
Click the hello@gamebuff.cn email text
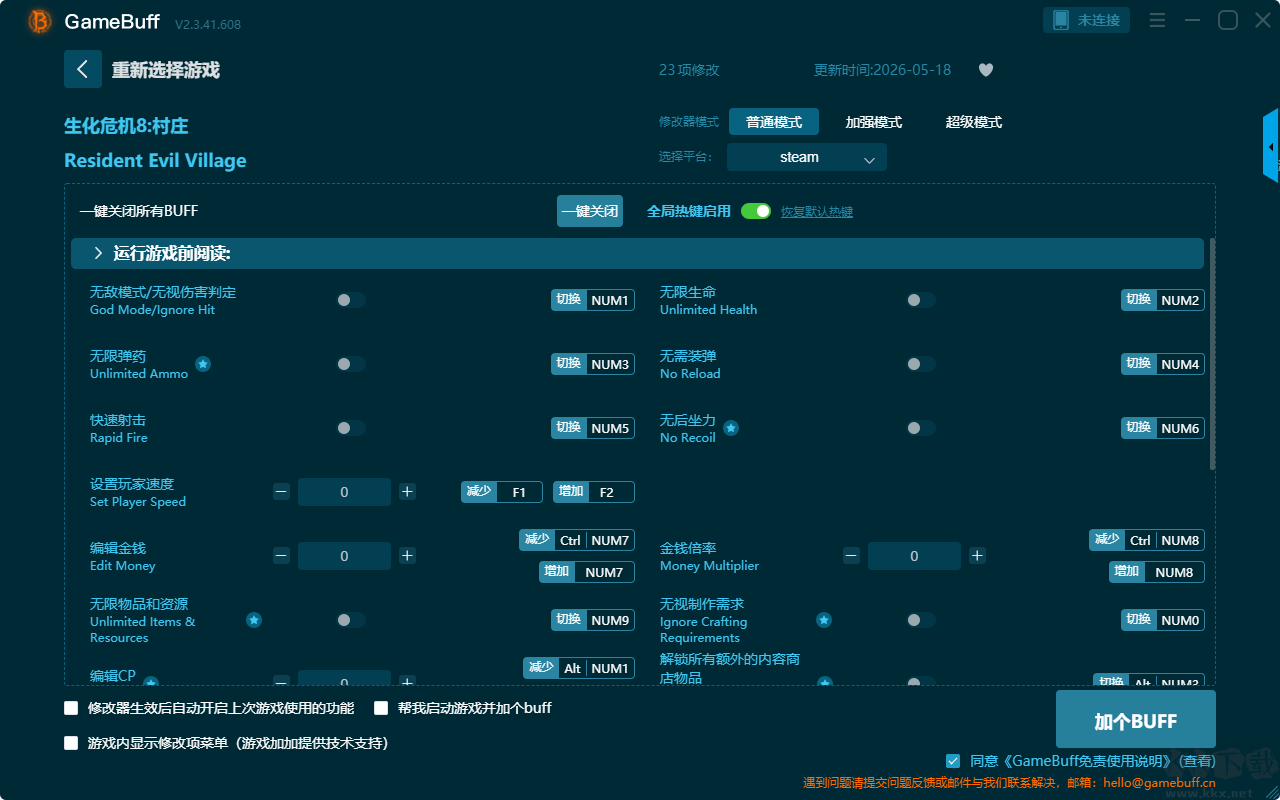(x=1162, y=783)
